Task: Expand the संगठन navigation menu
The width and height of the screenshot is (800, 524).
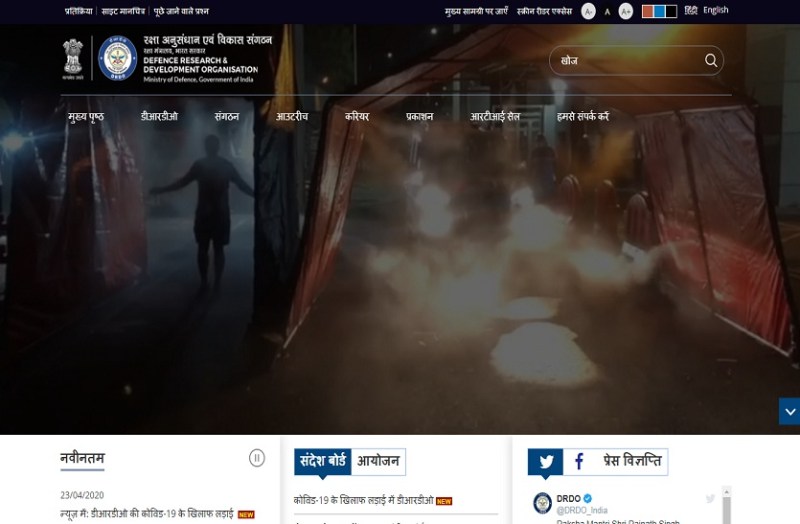Action: click(x=227, y=116)
